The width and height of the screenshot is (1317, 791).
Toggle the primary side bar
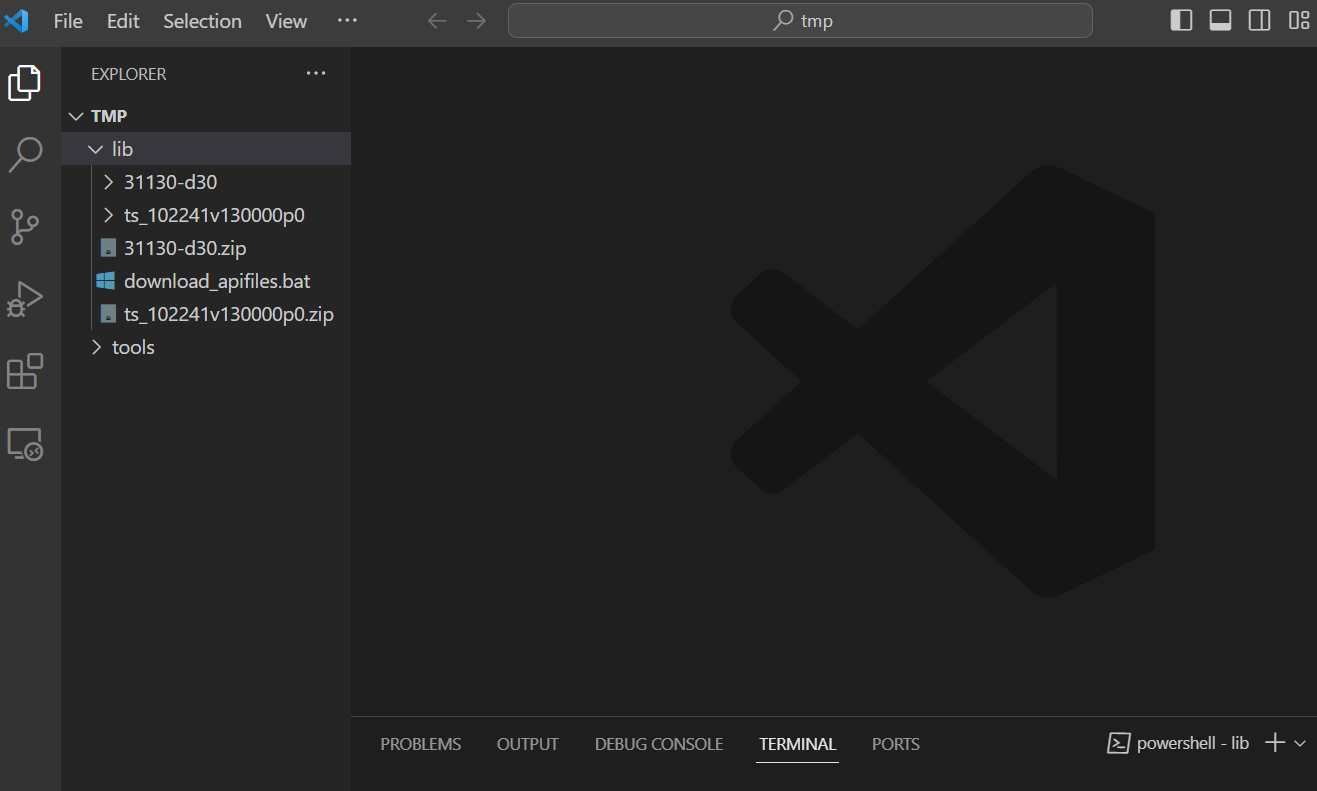click(x=1181, y=20)
